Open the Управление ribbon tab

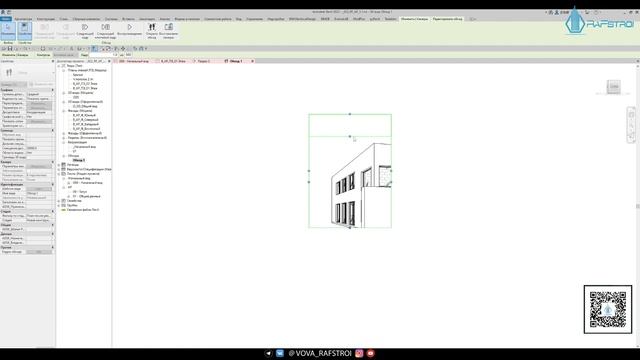[x=254, y=19]
